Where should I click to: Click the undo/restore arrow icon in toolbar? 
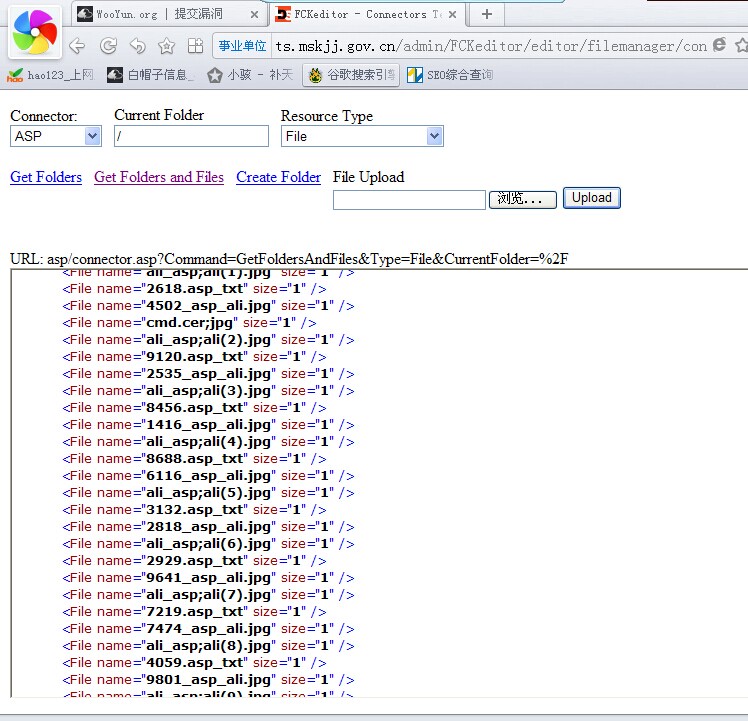(x=138, y=46)
